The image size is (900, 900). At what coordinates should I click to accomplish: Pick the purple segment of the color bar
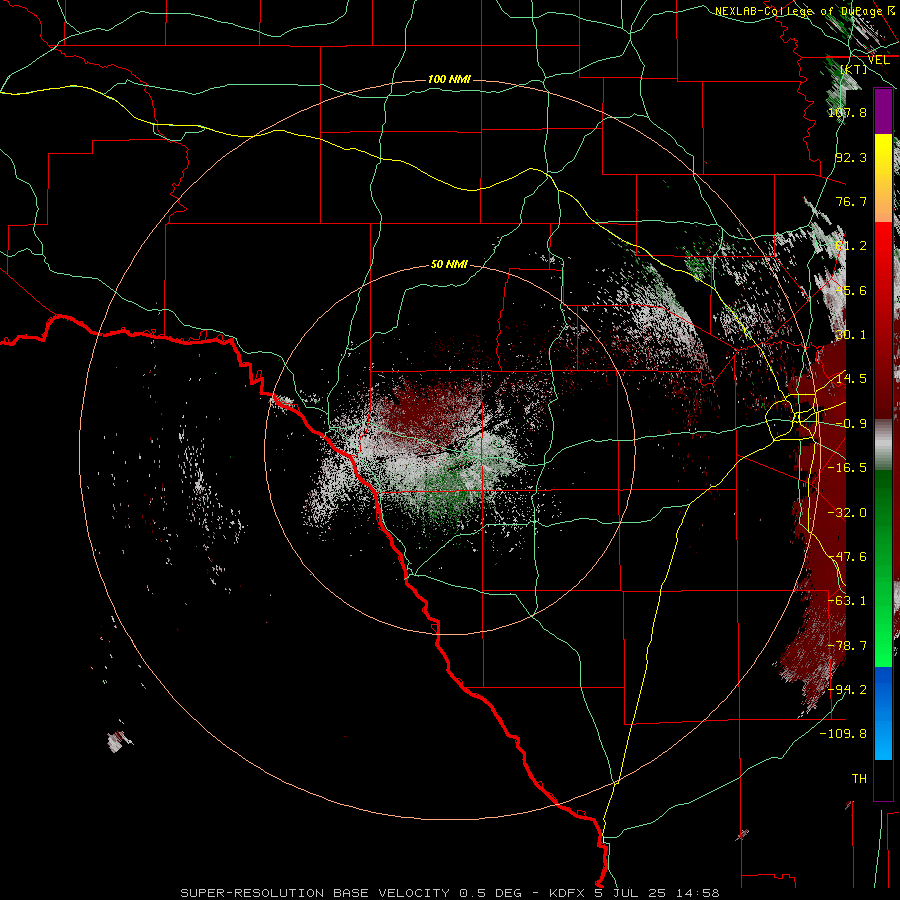(x=883, y=111)
